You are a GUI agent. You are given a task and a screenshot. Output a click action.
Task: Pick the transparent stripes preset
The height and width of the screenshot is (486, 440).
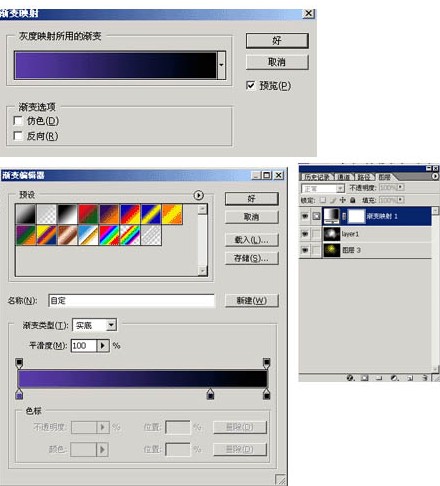tap(151, 235)
